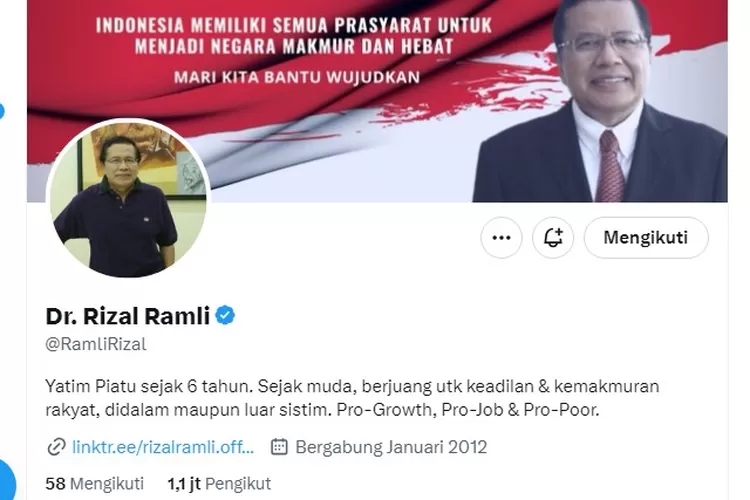This screenshot has width=750, height=500.
Task: View the 1,1 jt Pengikut followers list
Action: pyautogui.click(x=219, y=484)
